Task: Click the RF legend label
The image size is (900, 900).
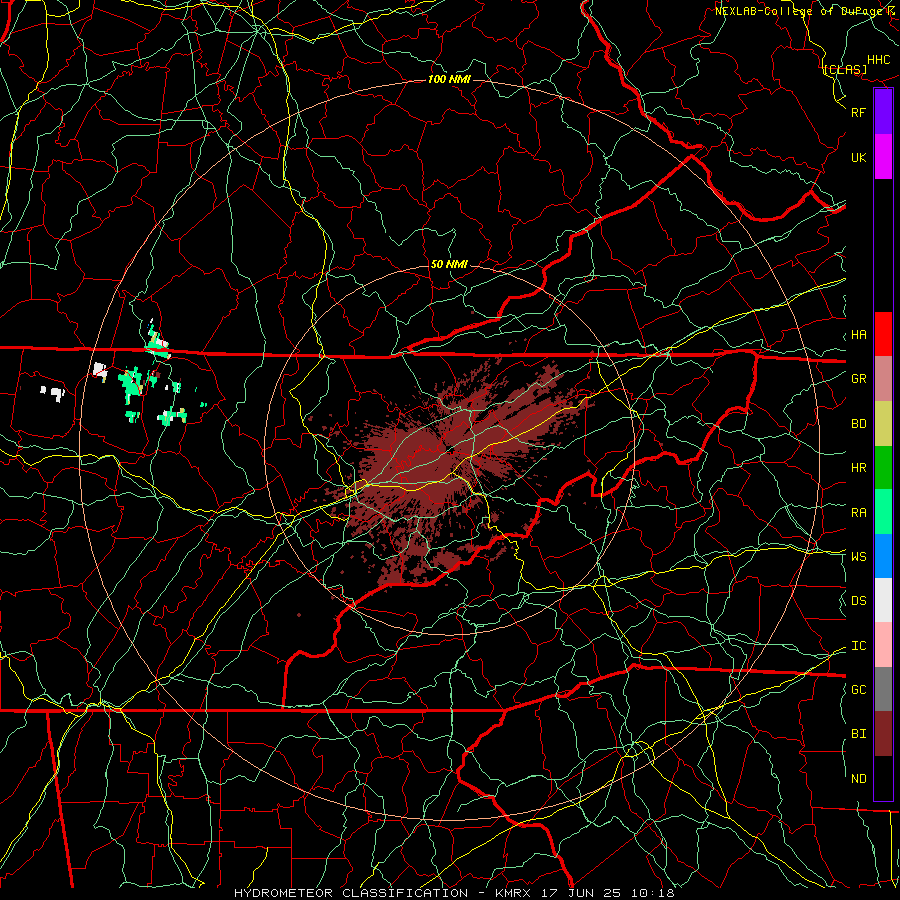Action: 858,112
